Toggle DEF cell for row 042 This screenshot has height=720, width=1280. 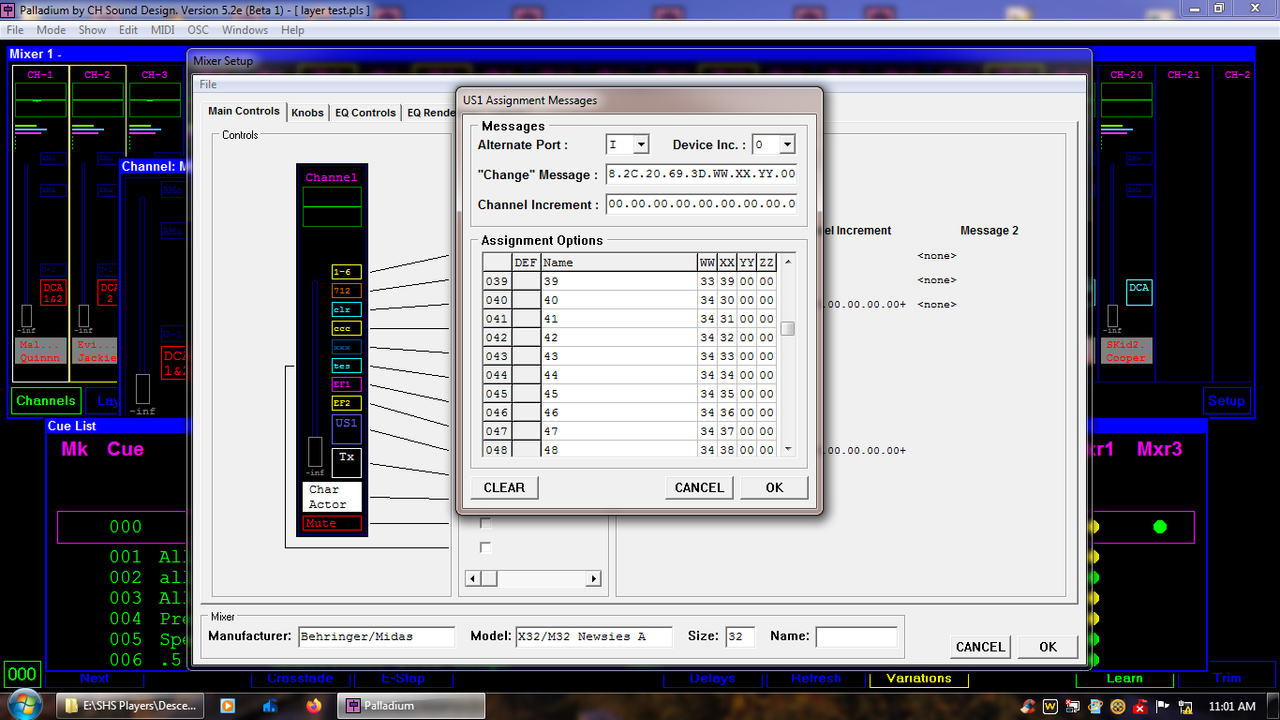(526, 338)
